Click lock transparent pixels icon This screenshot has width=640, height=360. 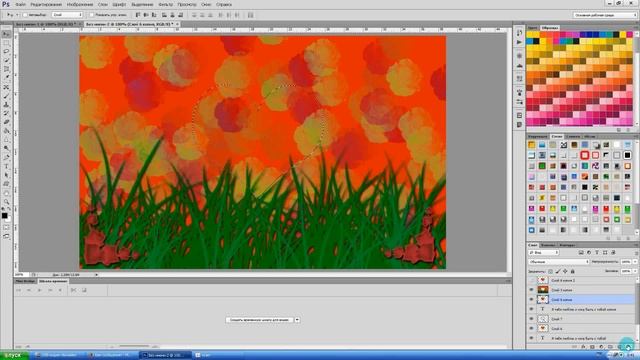click(x=550, y=271)
